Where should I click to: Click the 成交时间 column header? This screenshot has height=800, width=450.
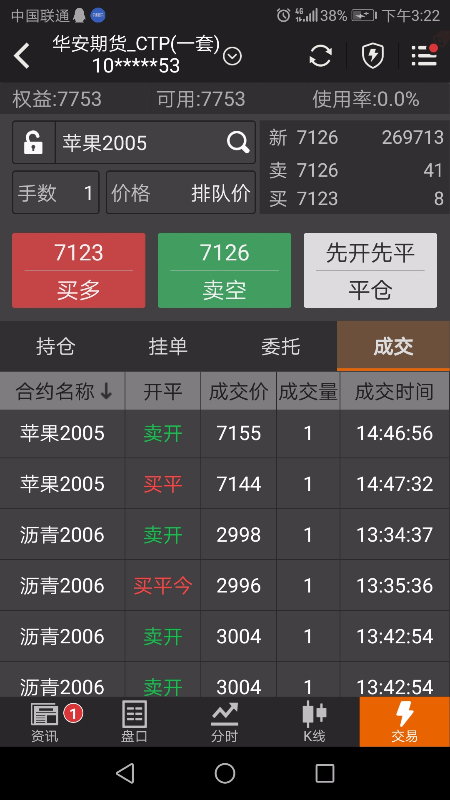[x=395, y=392]
